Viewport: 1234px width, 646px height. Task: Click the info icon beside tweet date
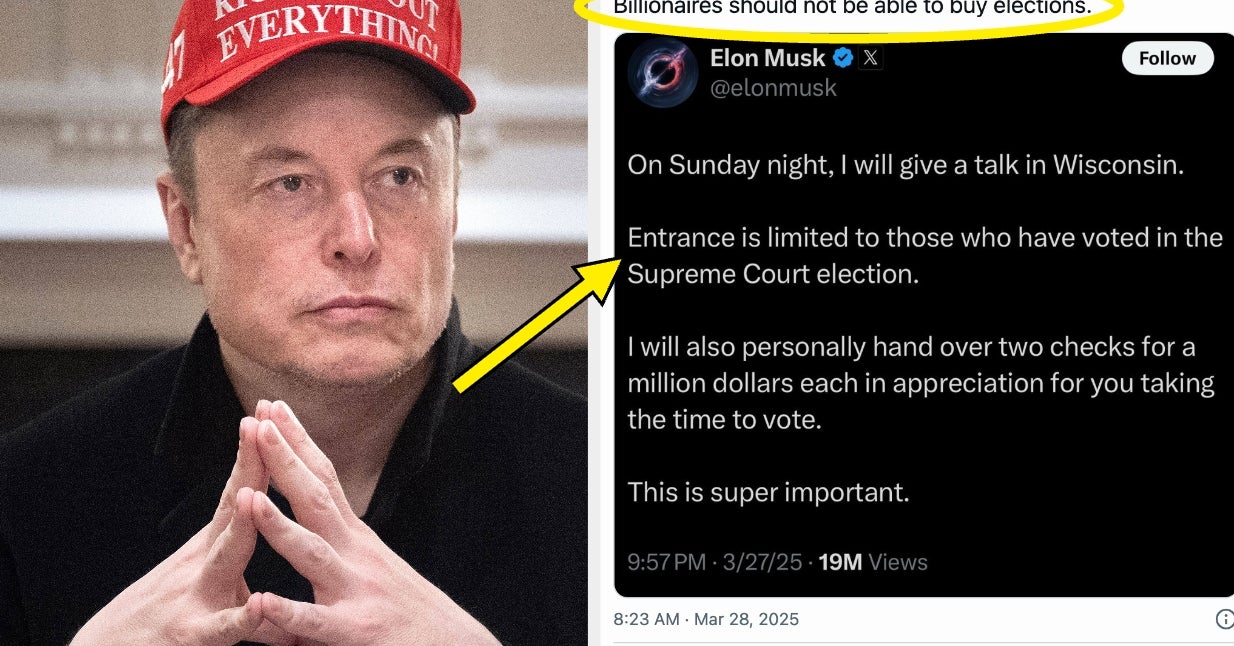pos(1225,619)
